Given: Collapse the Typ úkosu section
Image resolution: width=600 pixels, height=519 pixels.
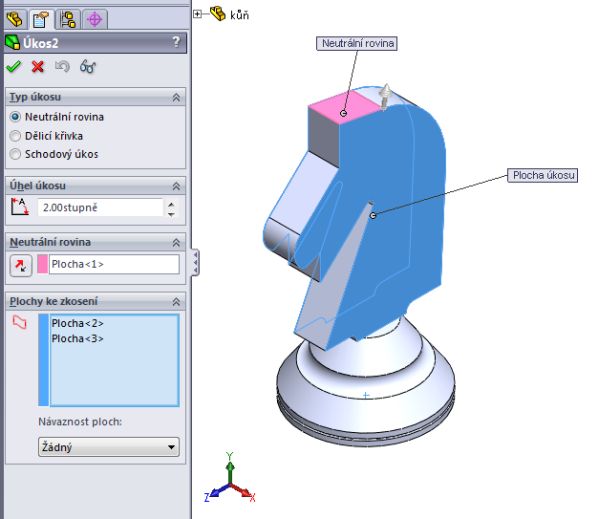Looking at the screenshot, I should click(176, 97).
